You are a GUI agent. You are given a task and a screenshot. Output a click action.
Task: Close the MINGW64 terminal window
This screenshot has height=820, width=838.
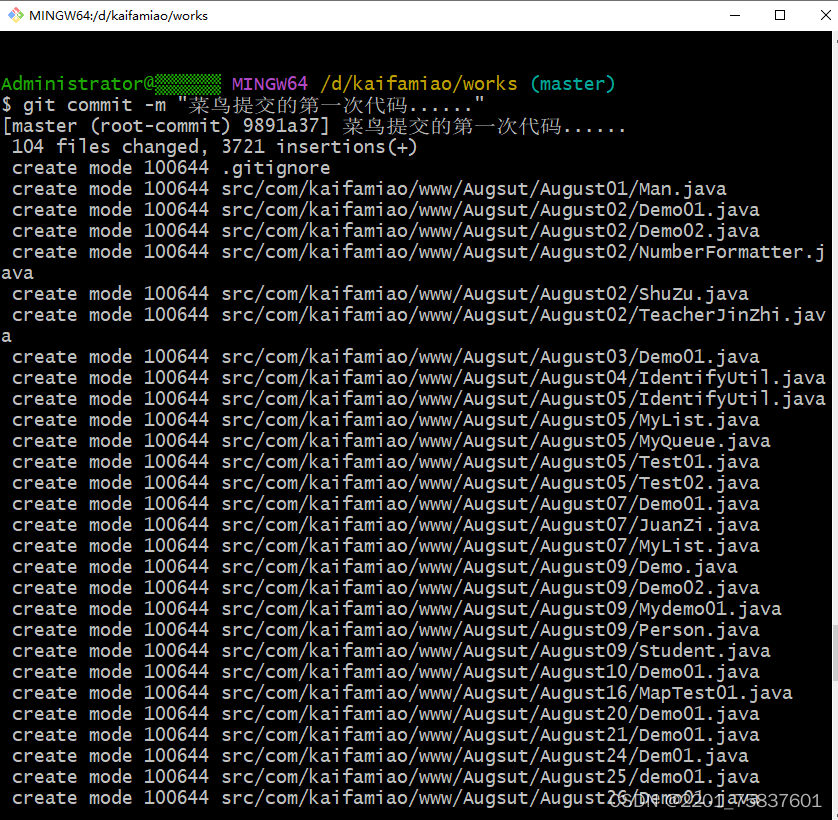click(826, 16)
